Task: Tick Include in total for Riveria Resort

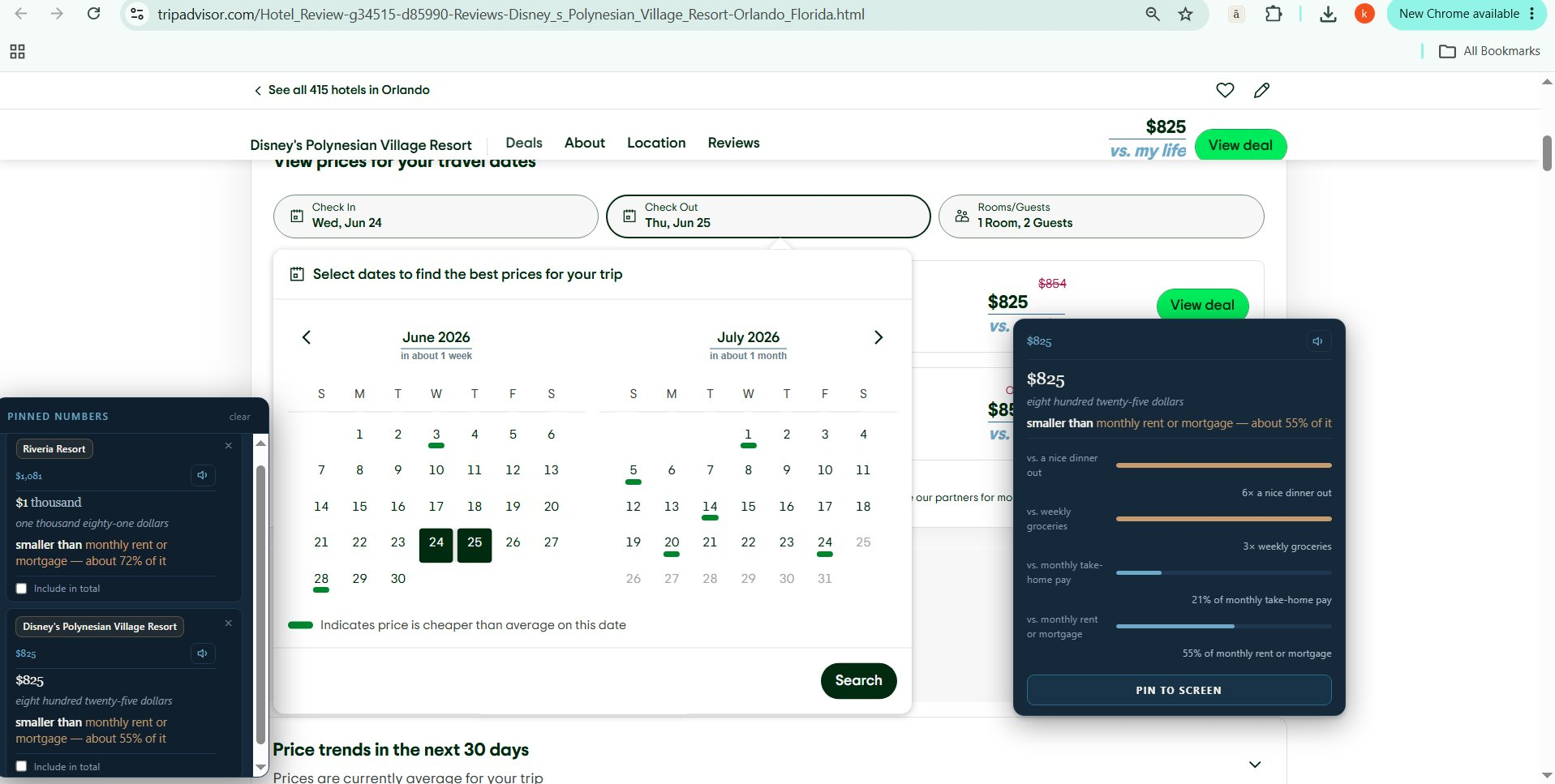Action: coord(22,589)
